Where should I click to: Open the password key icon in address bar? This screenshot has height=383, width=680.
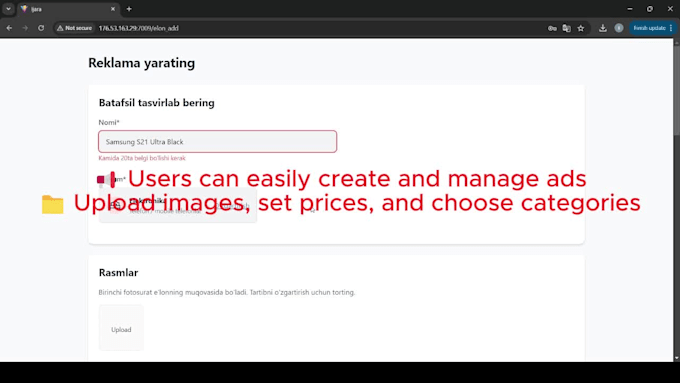pyautogui.click(x=552, y=28)
